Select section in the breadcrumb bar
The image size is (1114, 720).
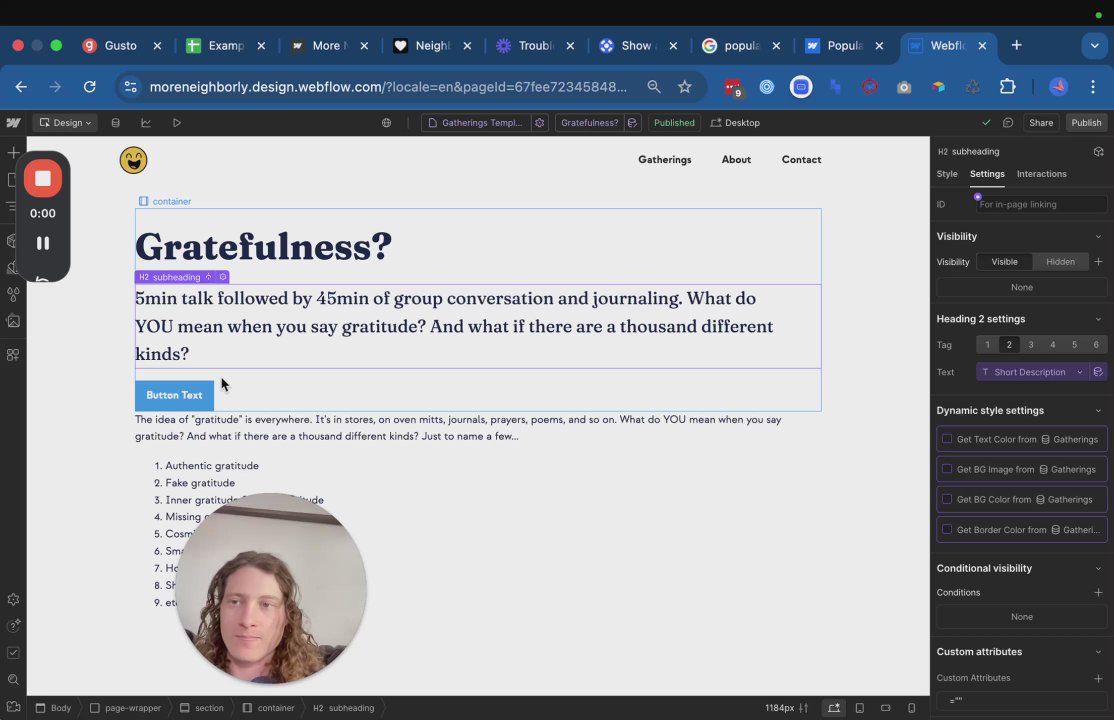tap(202, 708)
